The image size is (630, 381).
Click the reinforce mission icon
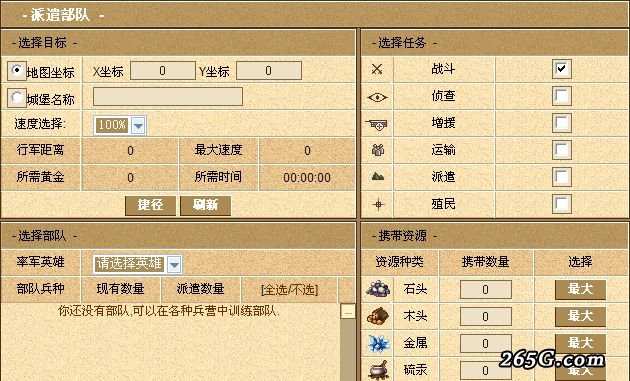[376, 124]
